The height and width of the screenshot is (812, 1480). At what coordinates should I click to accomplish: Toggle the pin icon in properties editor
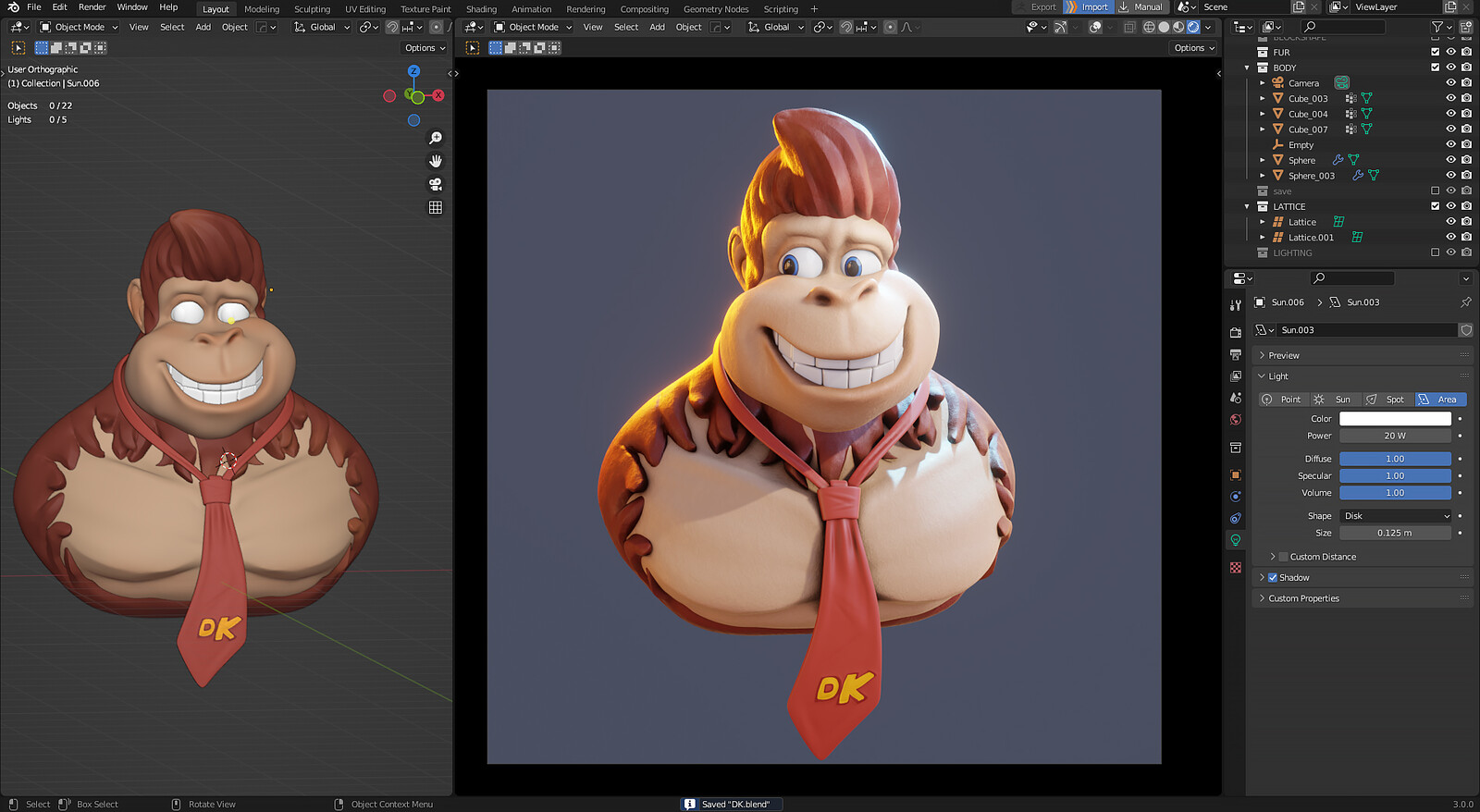point(1465,302)
